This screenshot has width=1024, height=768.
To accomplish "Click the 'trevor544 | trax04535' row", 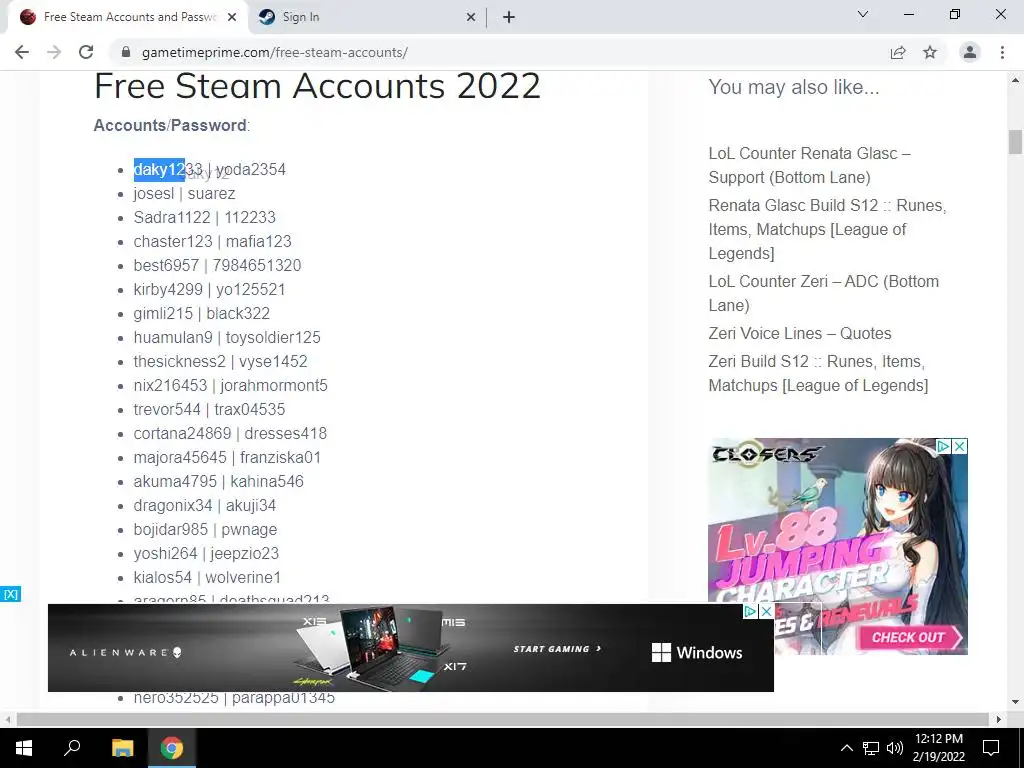I will pyautogui.click(x=209, y=409).
